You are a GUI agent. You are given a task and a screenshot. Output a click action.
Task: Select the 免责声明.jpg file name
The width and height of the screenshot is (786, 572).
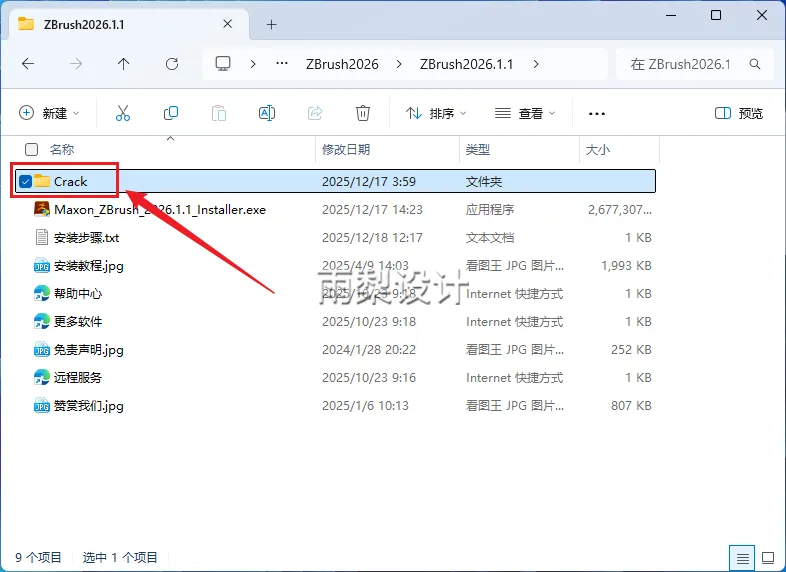coord(89,350)
